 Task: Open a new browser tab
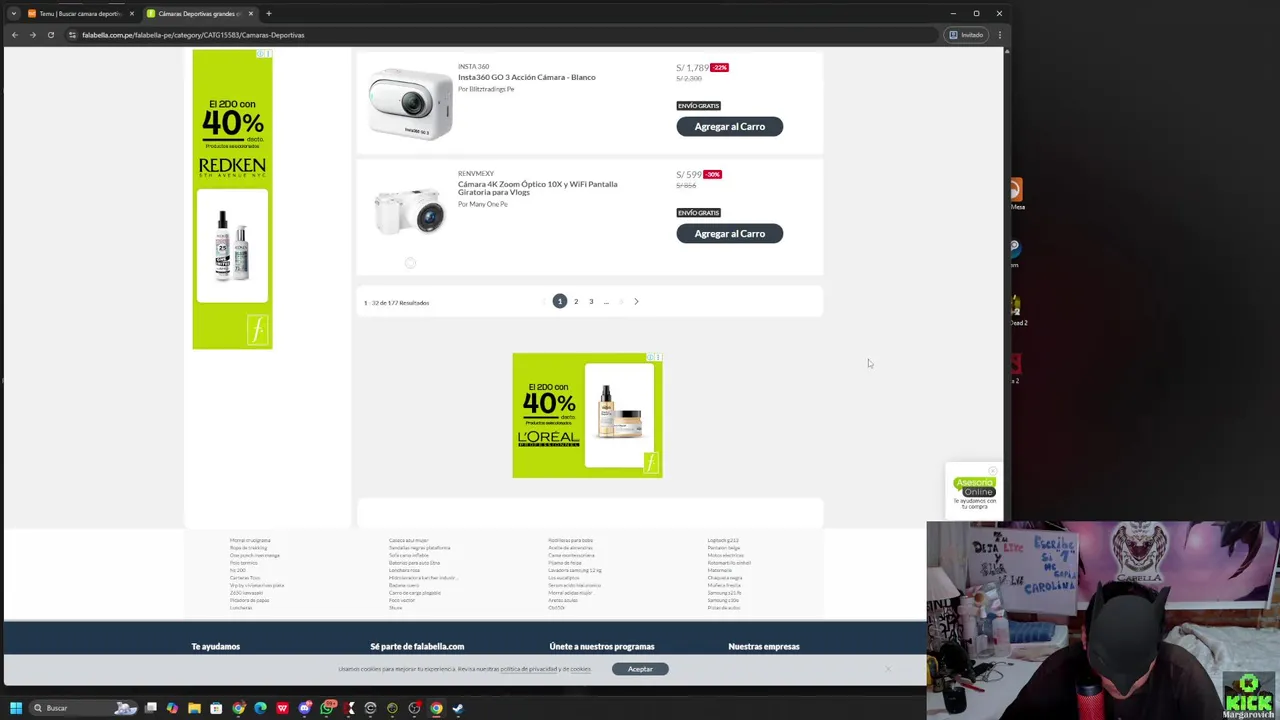(x=268, y=13)
